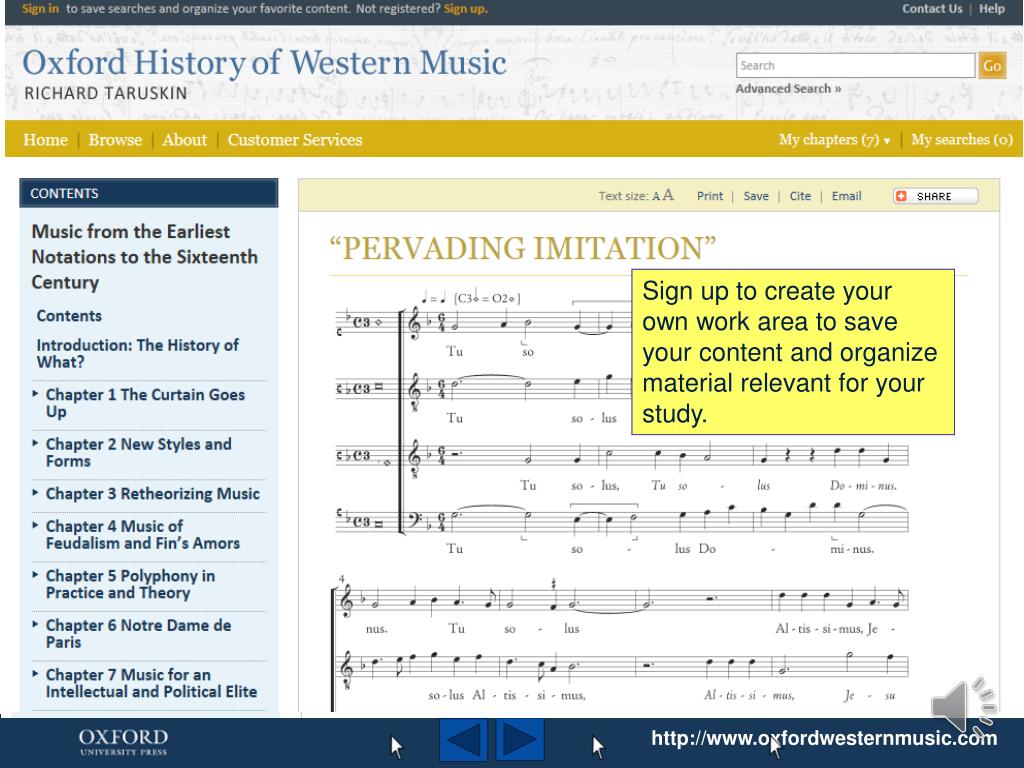1024x768 pixels.
Task: Click the Sign up link
Action: (x=466, y=8)
